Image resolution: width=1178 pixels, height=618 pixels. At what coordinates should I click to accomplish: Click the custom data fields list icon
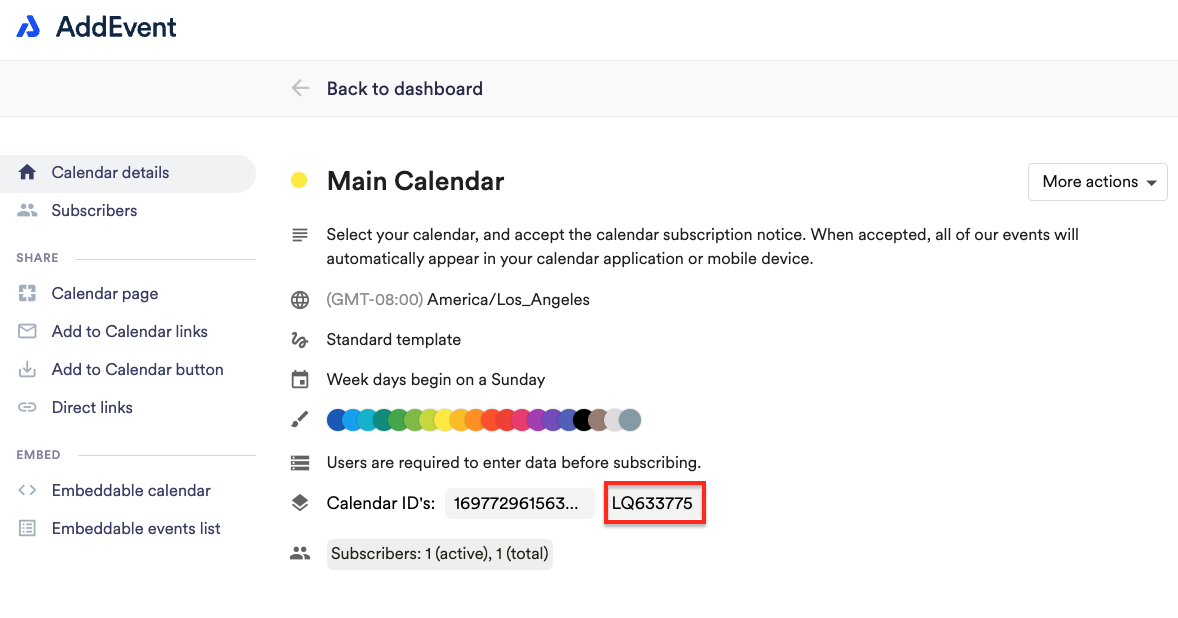pyautogui.click(x=300, y=463)
